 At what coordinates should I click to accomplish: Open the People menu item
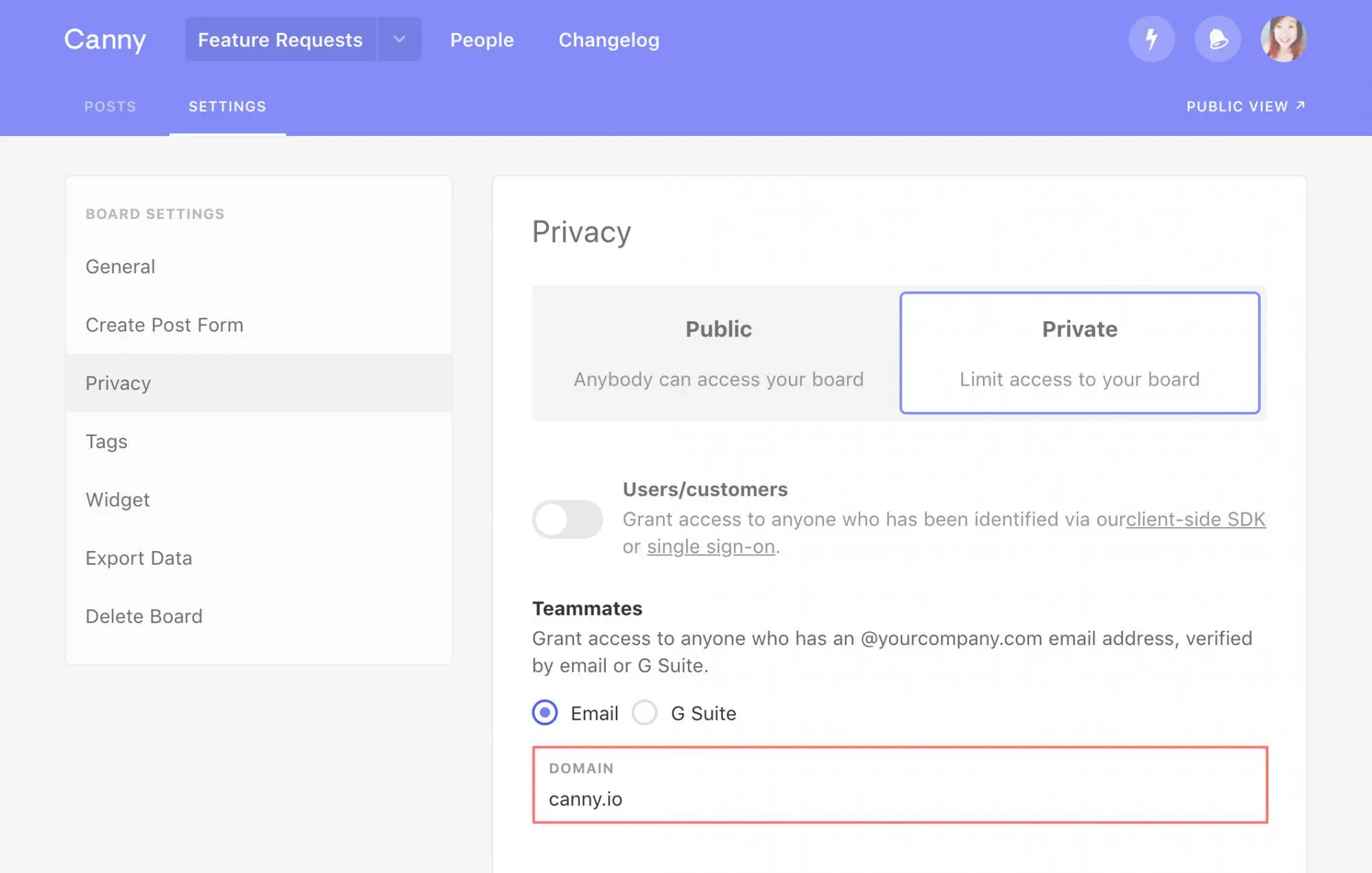tap(482, 40)
